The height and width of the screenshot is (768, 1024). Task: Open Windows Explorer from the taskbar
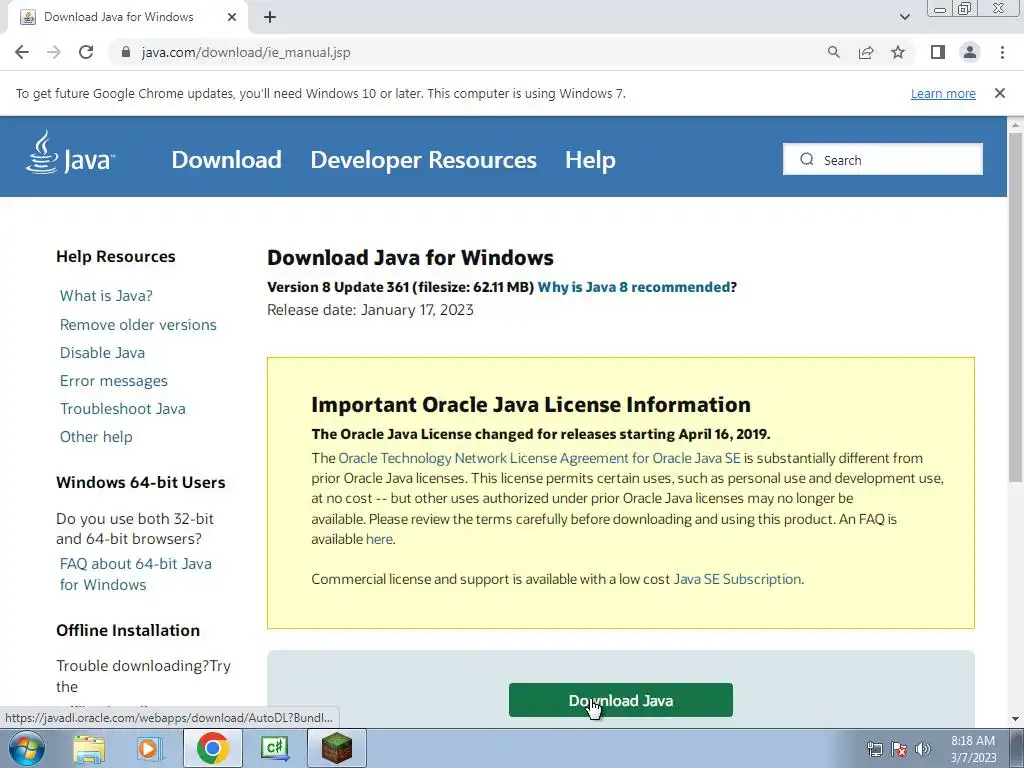[89, 748]
